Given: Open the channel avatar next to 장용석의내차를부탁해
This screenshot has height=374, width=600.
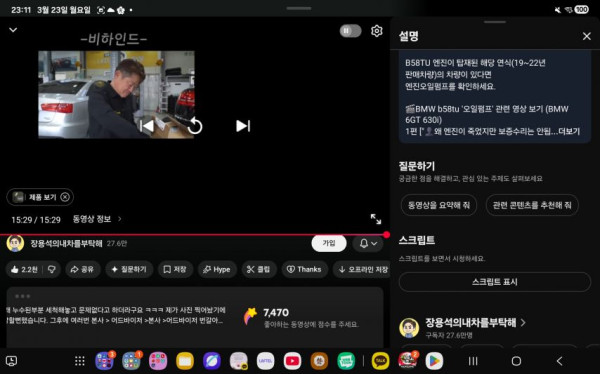Looking at the screenshot, I should point(15,243).
